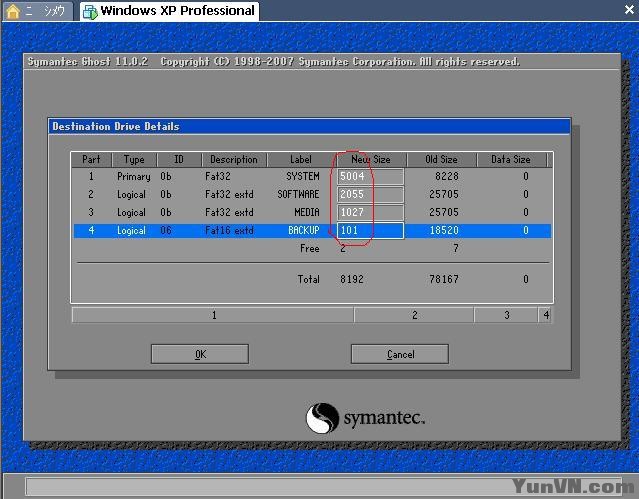Edit the SYSTEM new size field 5004
639x499 pixels.
tap(370, 177)
